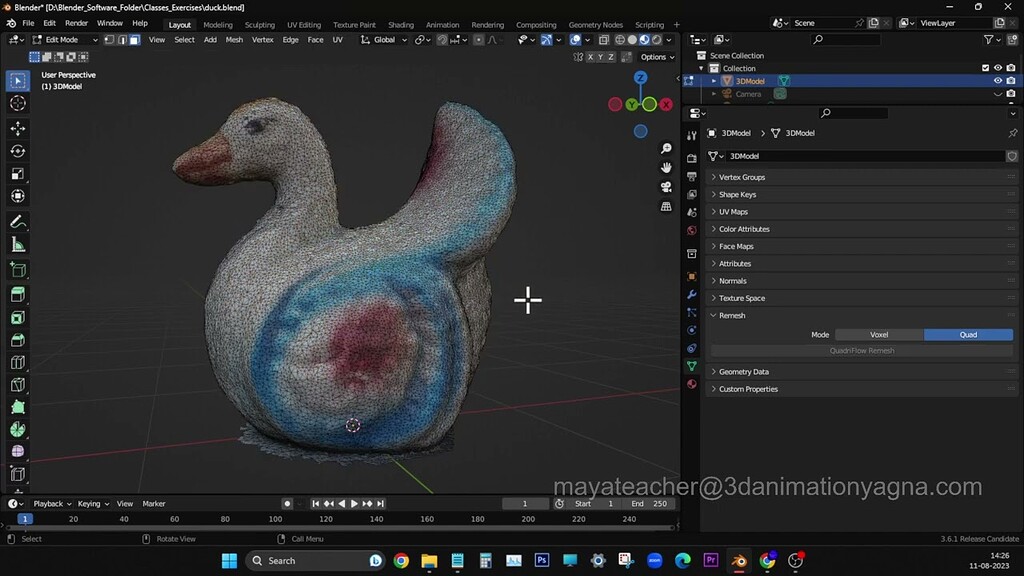Hide the 3DModel object in the outliner
1024x576 pixels.
[996, 80]
